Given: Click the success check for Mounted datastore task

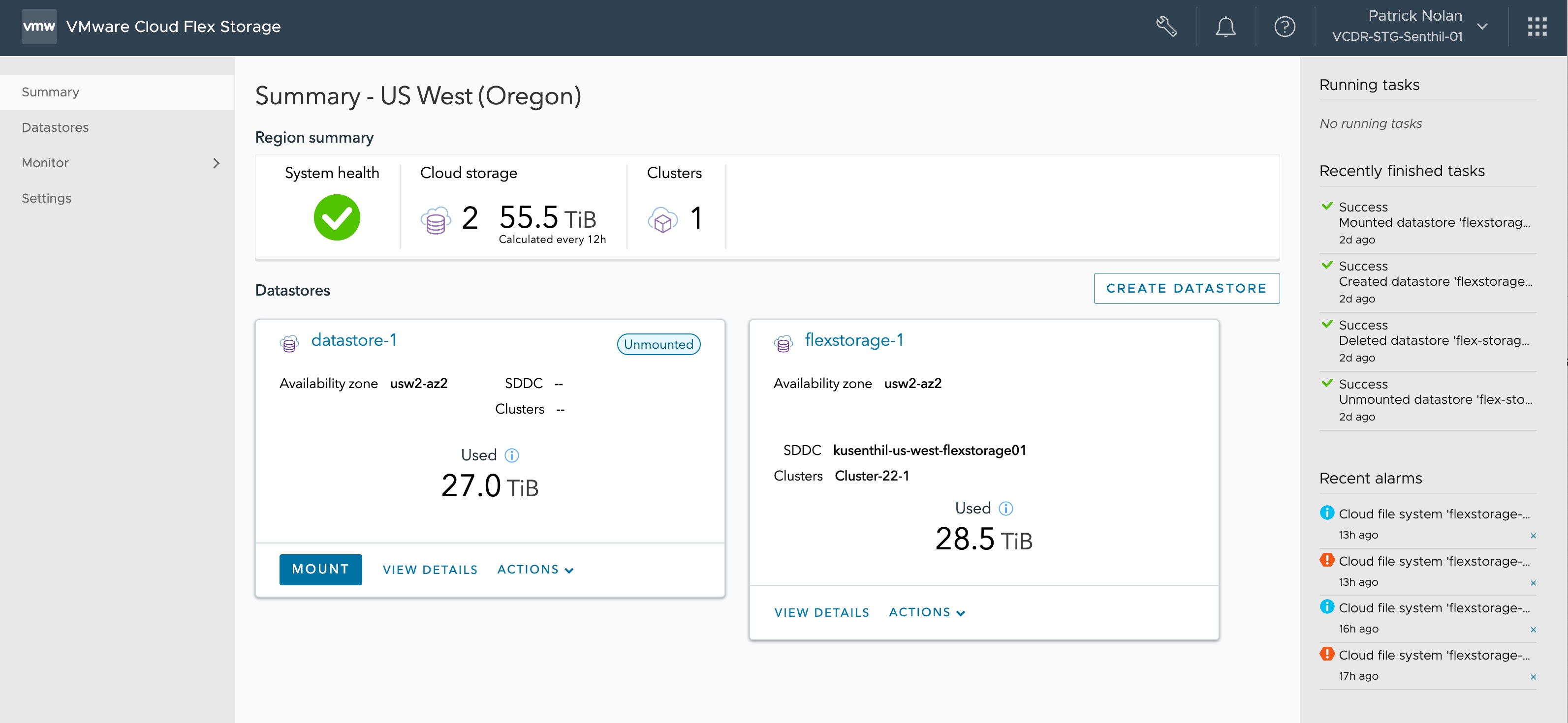Looking at the screenshot, I should [x=1327, y=206].
